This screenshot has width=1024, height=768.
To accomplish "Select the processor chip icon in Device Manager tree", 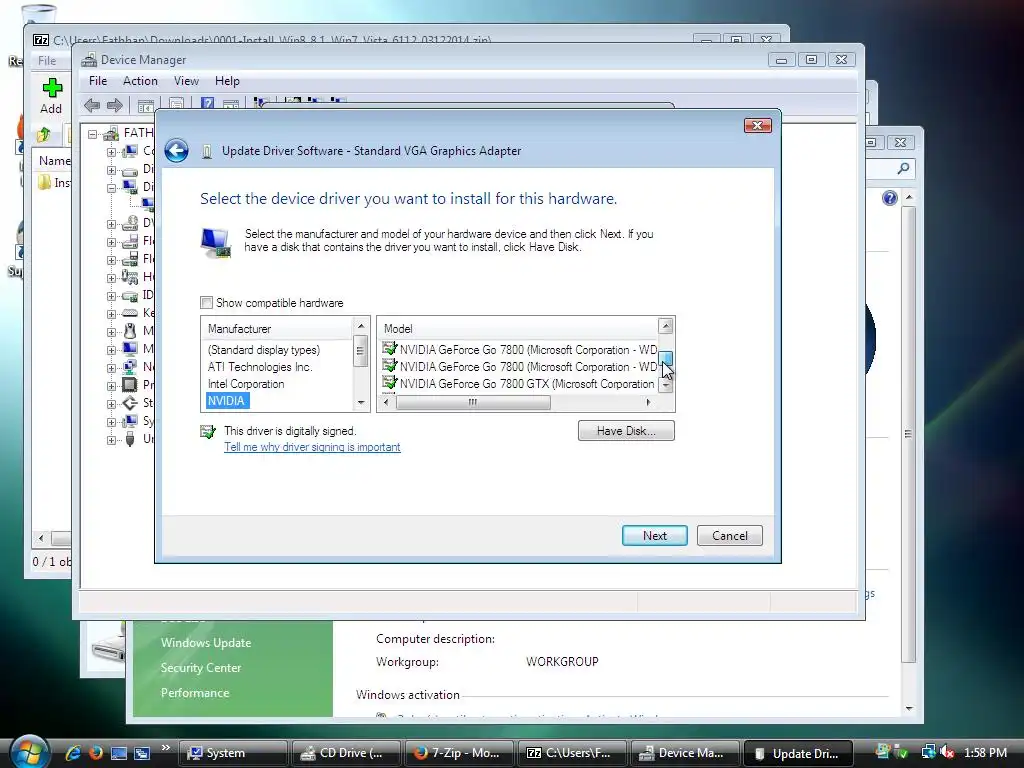I will 130,385.
